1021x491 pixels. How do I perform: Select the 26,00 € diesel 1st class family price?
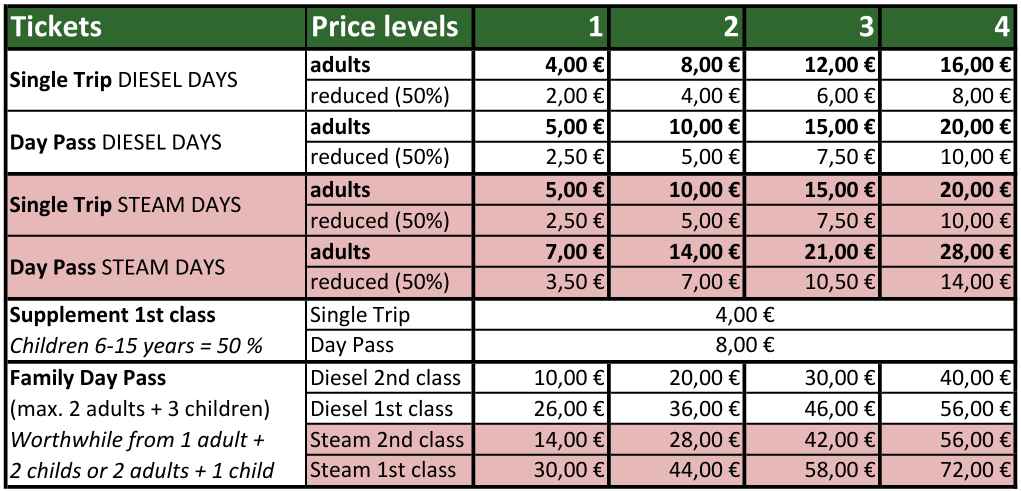(567, 409)
